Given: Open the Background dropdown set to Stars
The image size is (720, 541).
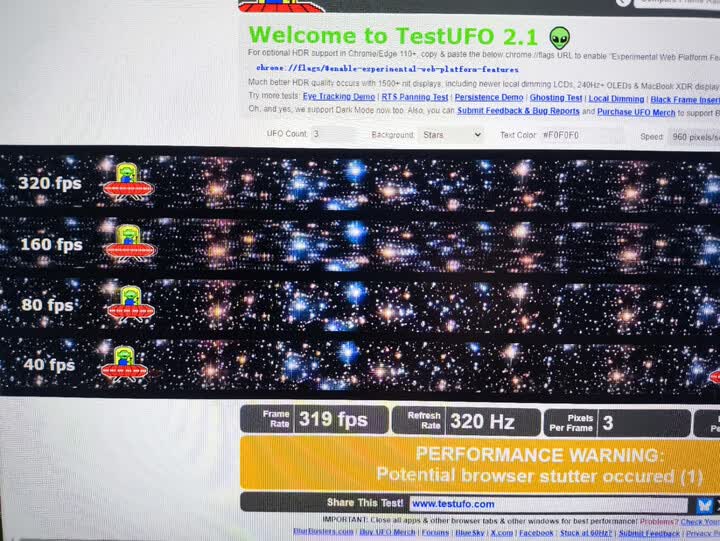Looking at the screenshot, I should (450, 135).
